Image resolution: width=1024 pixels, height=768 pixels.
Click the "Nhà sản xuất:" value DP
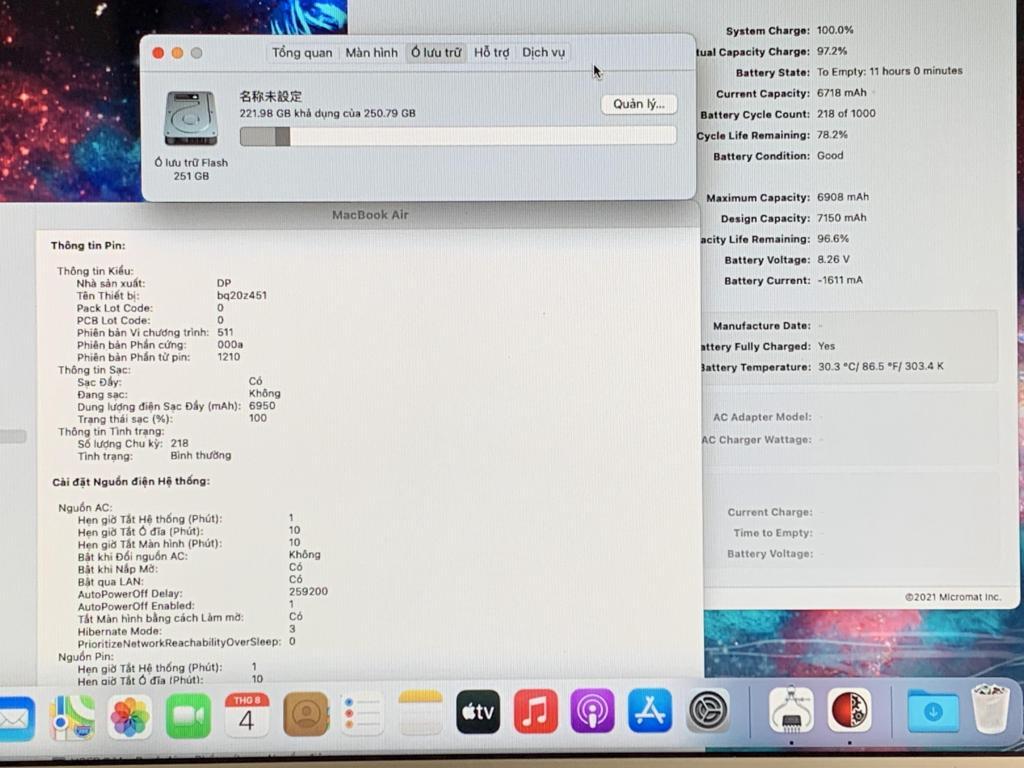point(224,283)
